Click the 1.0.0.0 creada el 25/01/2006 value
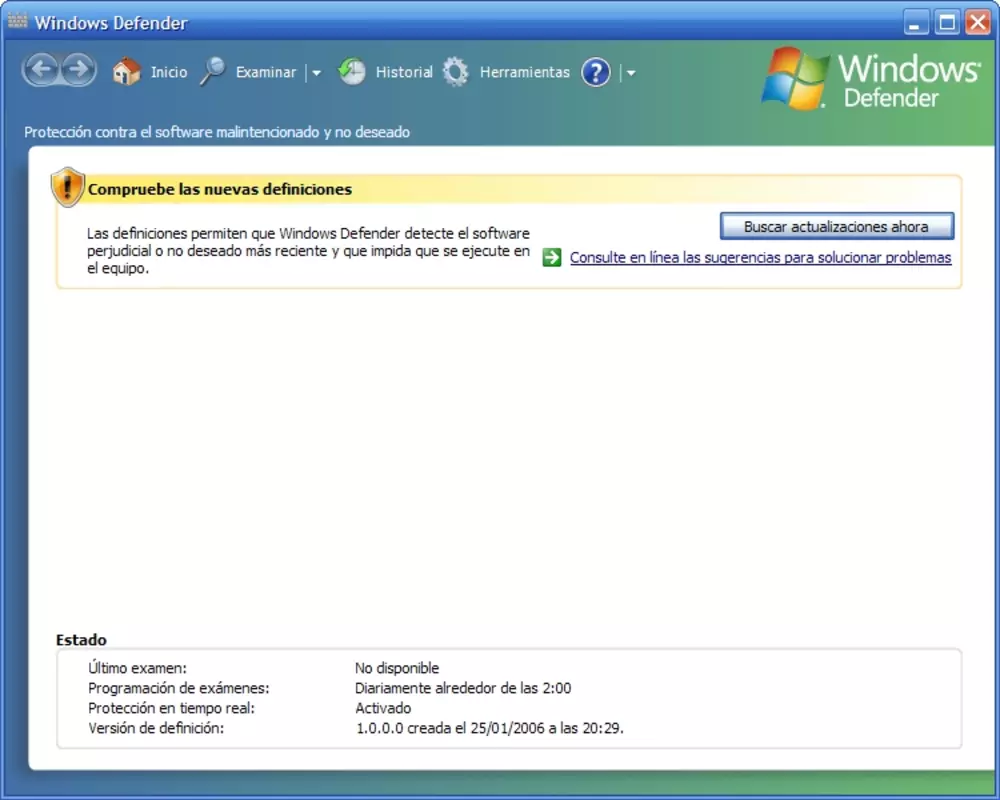 pos(489,728)
